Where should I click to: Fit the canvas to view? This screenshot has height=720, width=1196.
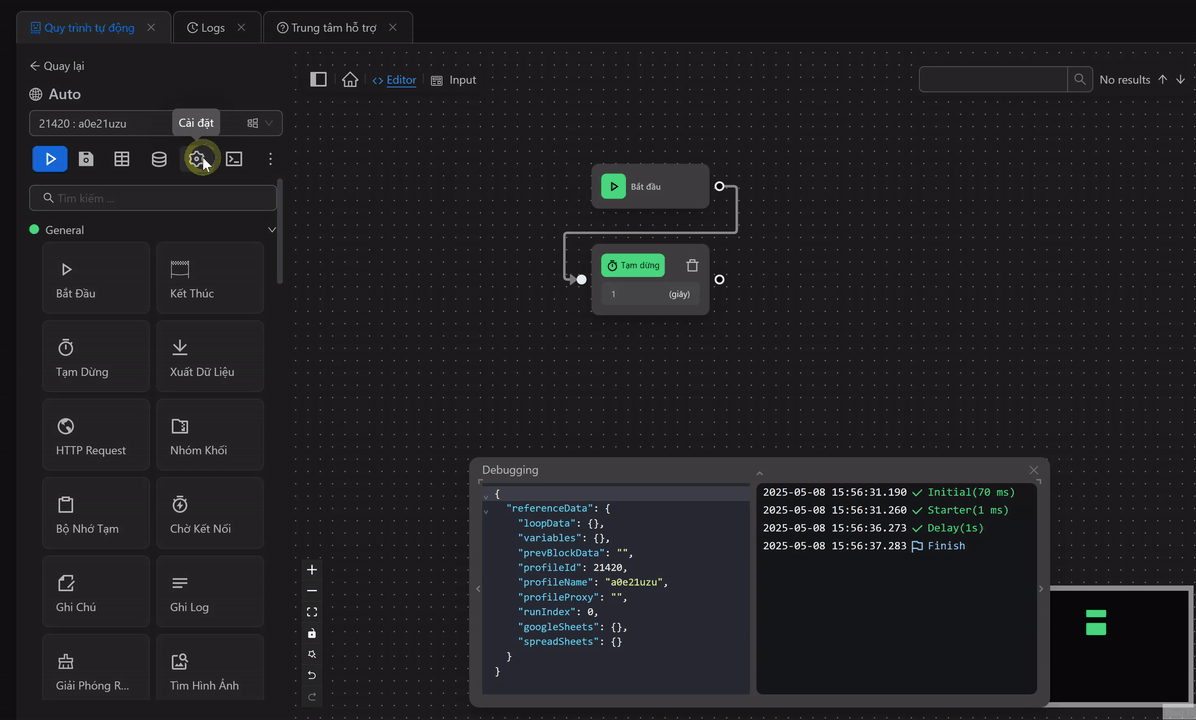coord(311,611)
